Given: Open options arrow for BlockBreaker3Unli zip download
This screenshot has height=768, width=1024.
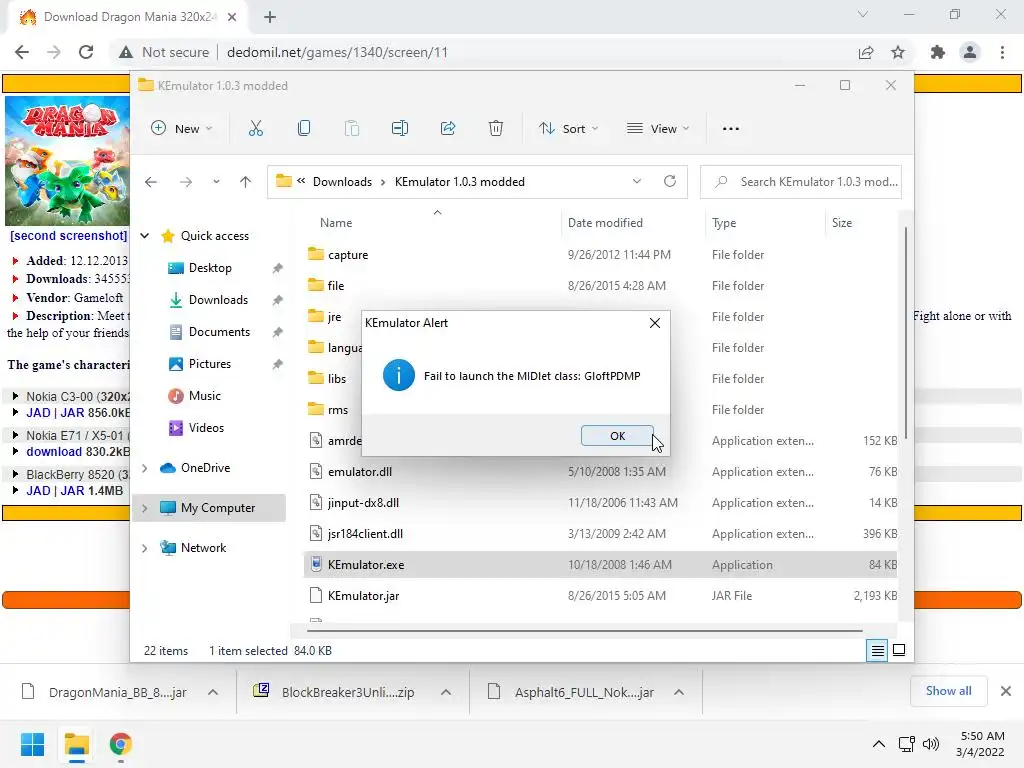Looking at the screenshot, I should 446,692.
